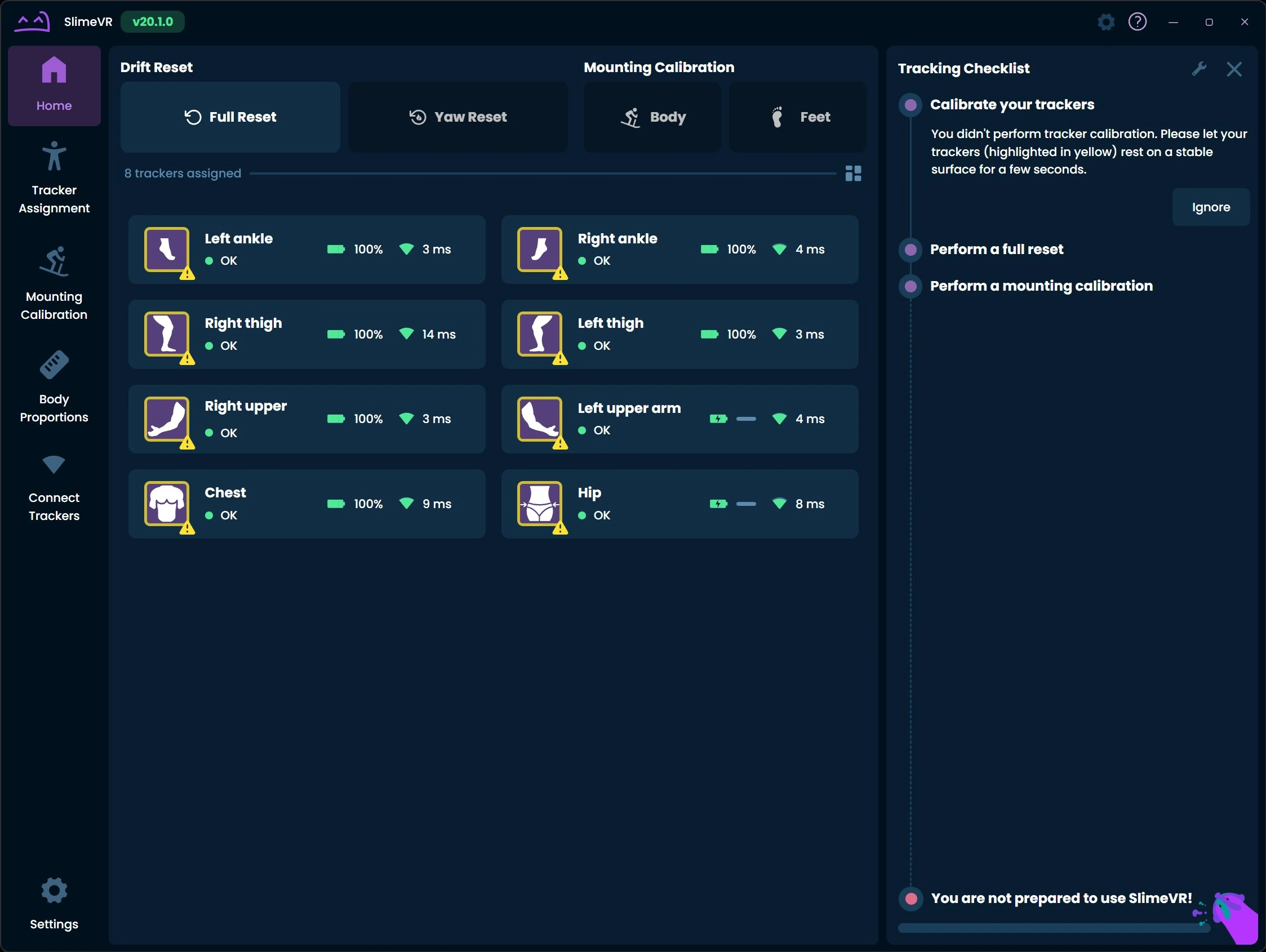
Task: Ignore the tracker calibration warning
Action: click(1211, 207)
